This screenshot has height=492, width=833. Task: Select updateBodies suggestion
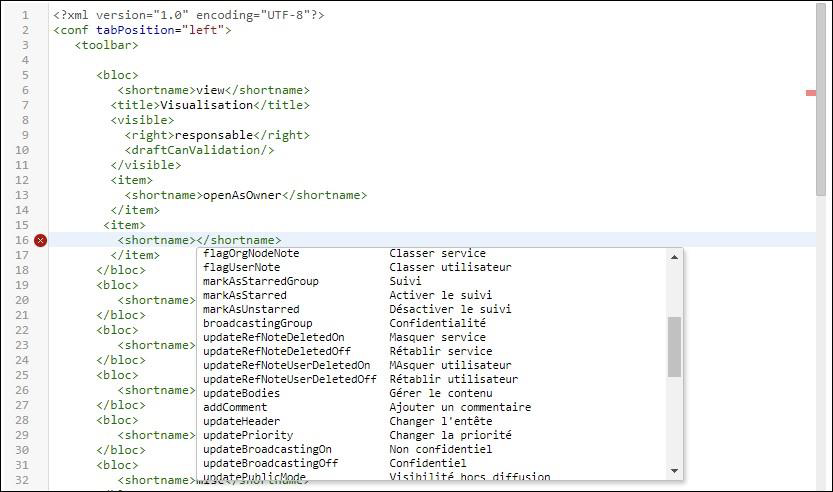tap(241, 394)
